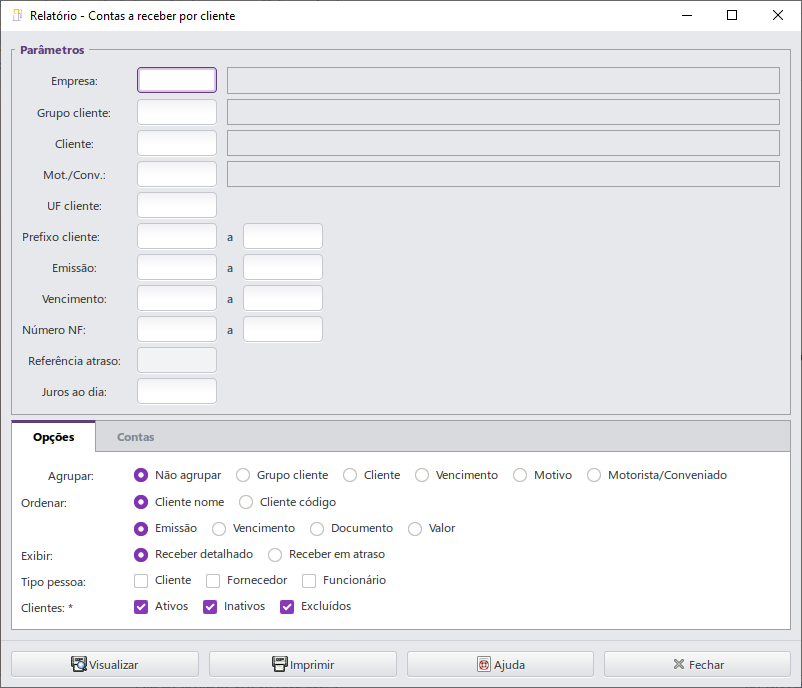The image size is (802, 688).
Task: Select Receber em atraso display option
Action: click(275, 554)
